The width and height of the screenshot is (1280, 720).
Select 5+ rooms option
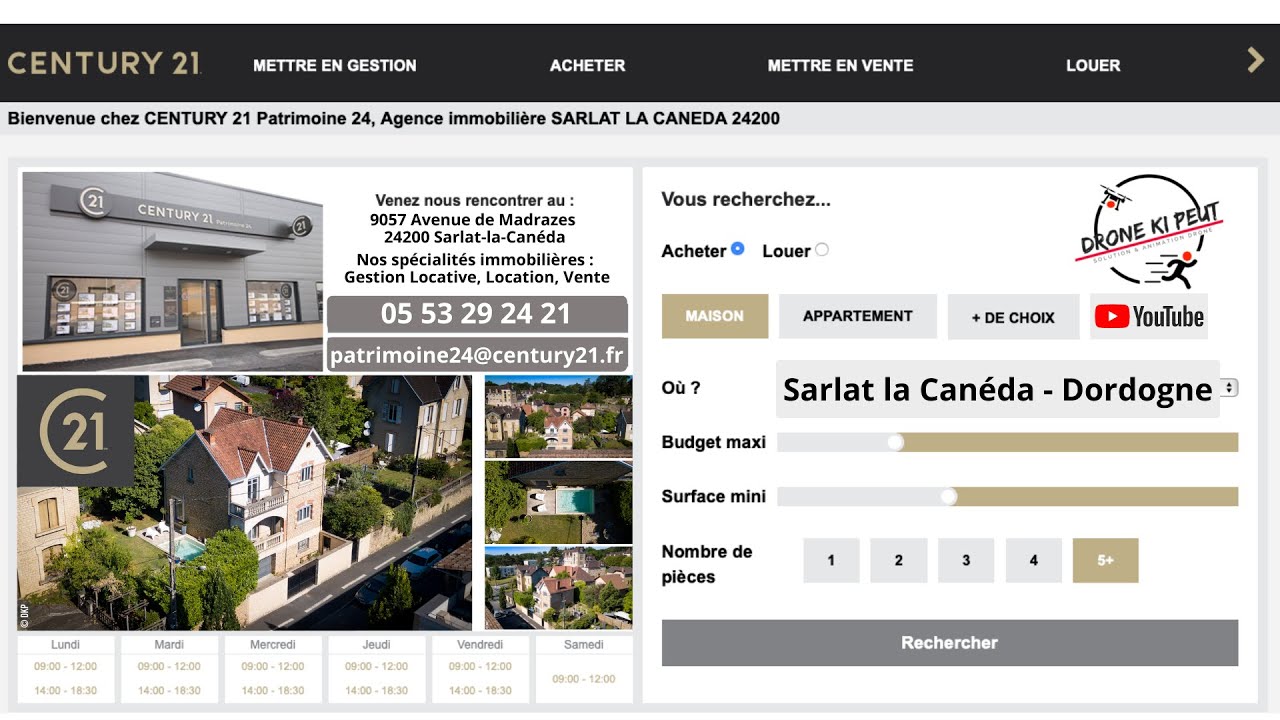tap(1105, 560)
